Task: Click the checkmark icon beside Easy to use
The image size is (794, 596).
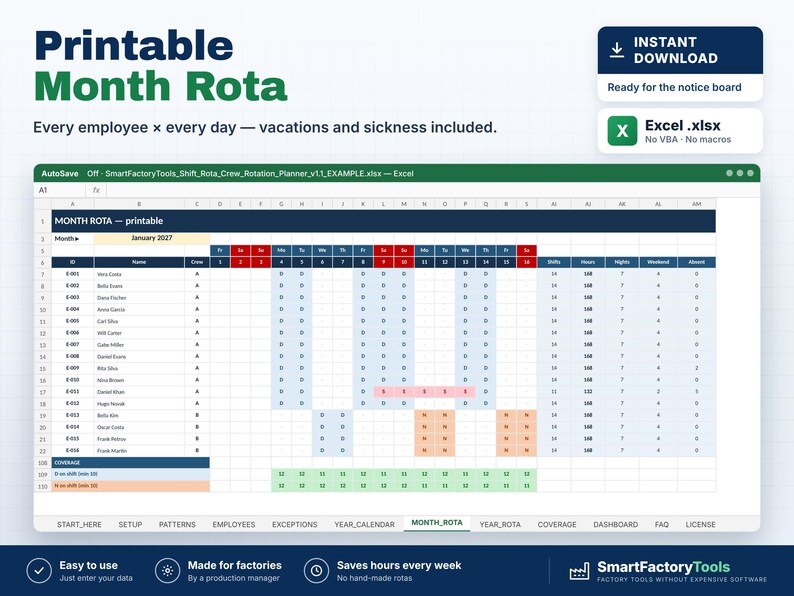Action: point(39,571)
